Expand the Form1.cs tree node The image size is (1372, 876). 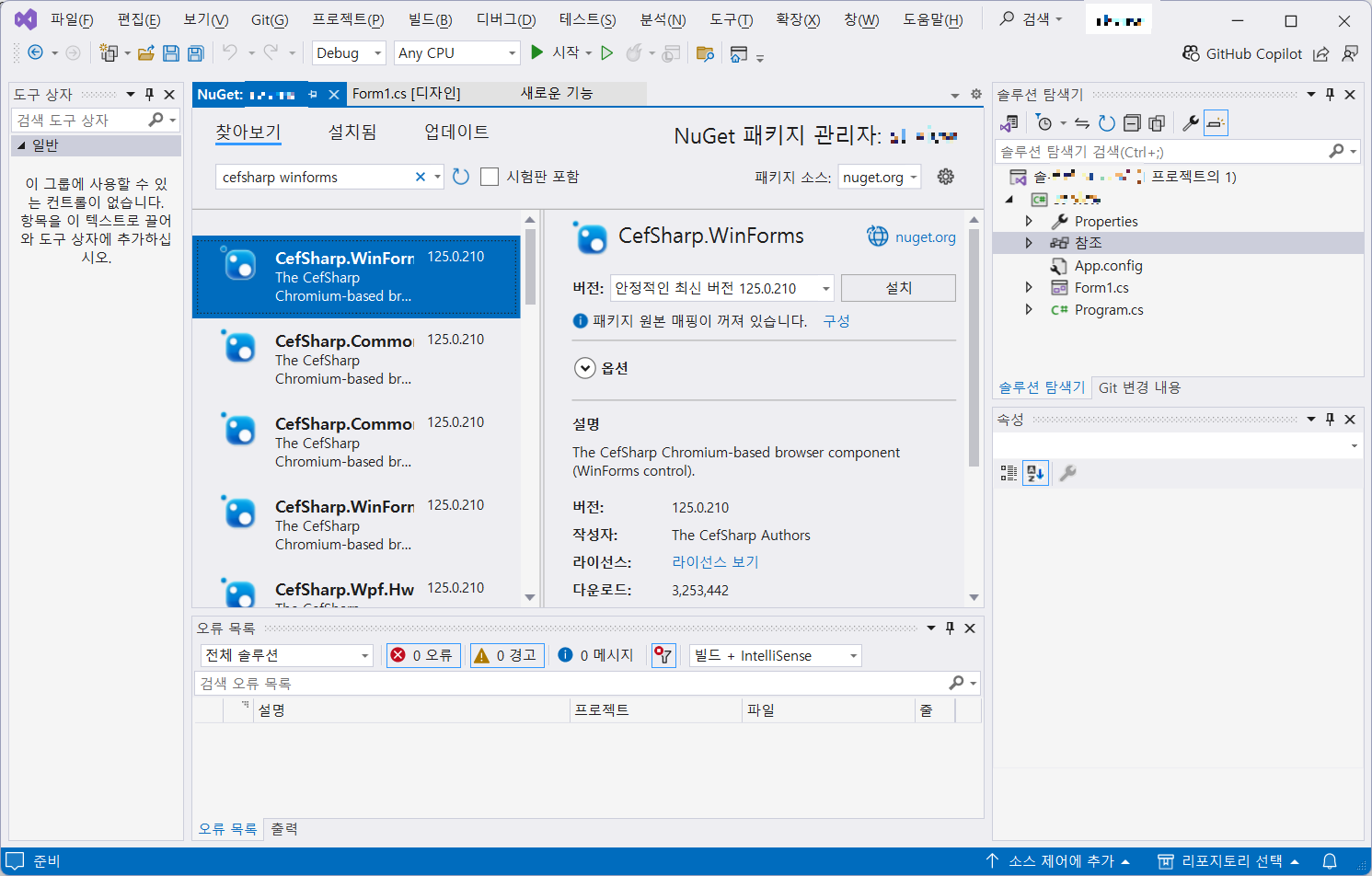click(x=1029, y=287)
